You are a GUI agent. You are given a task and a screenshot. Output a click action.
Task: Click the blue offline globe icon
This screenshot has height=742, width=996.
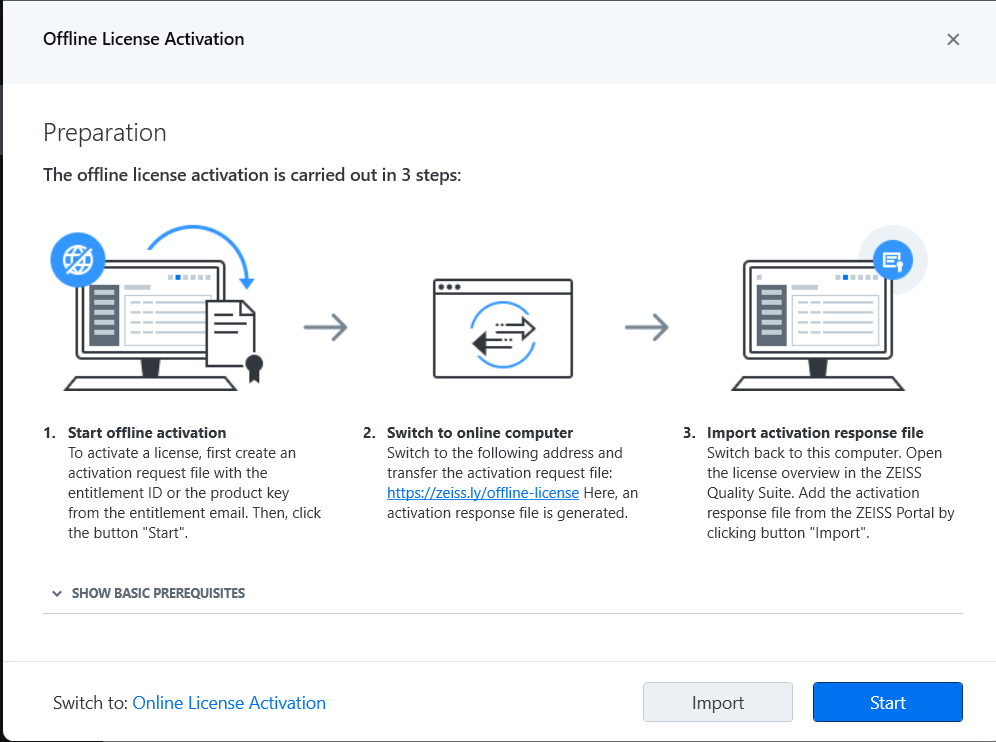pos(78,259)
